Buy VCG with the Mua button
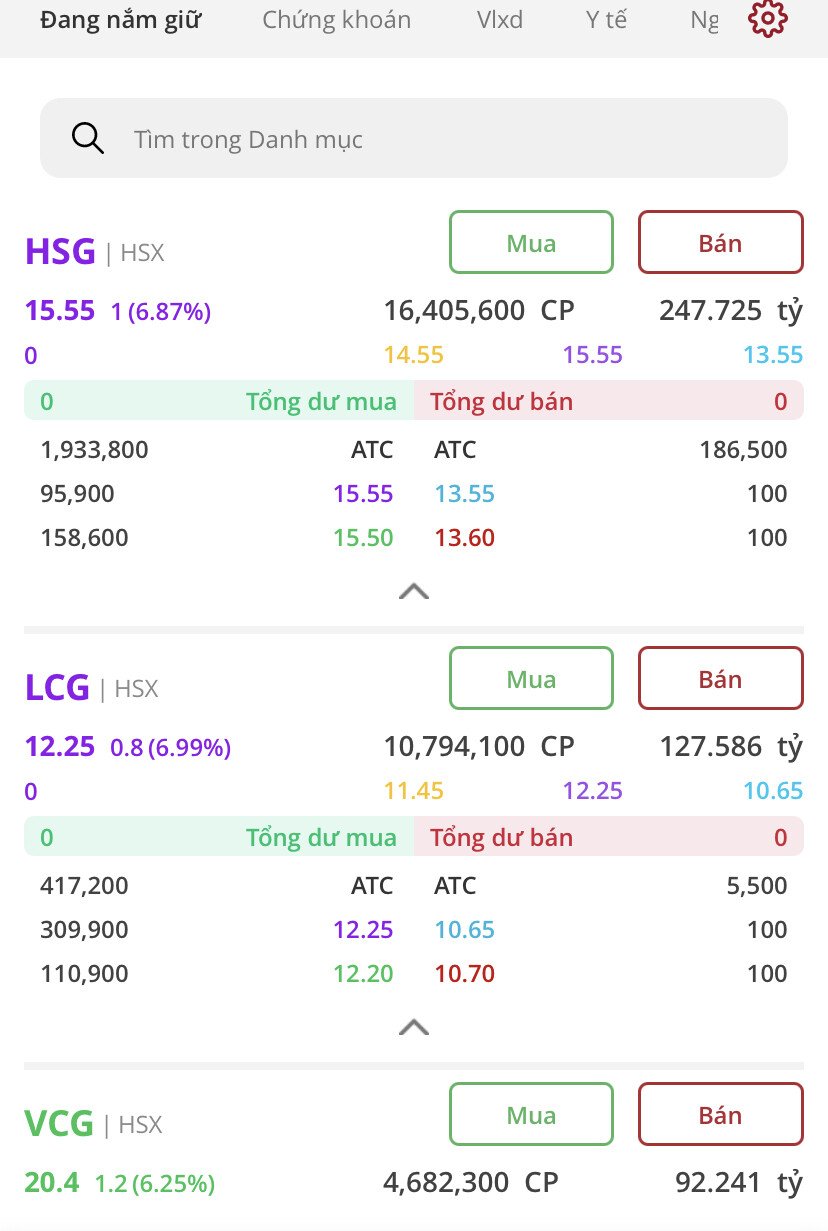The width and height of the screenshot is (828, 1231). point(531,1115)
